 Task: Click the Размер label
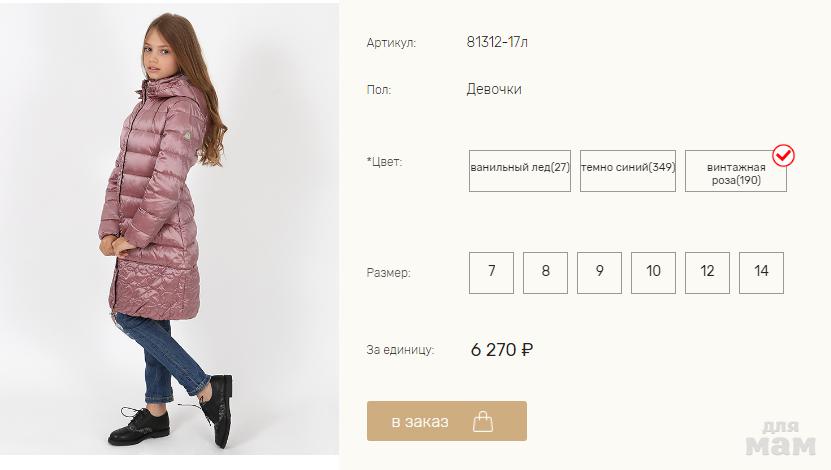click(x=389, y=272)
